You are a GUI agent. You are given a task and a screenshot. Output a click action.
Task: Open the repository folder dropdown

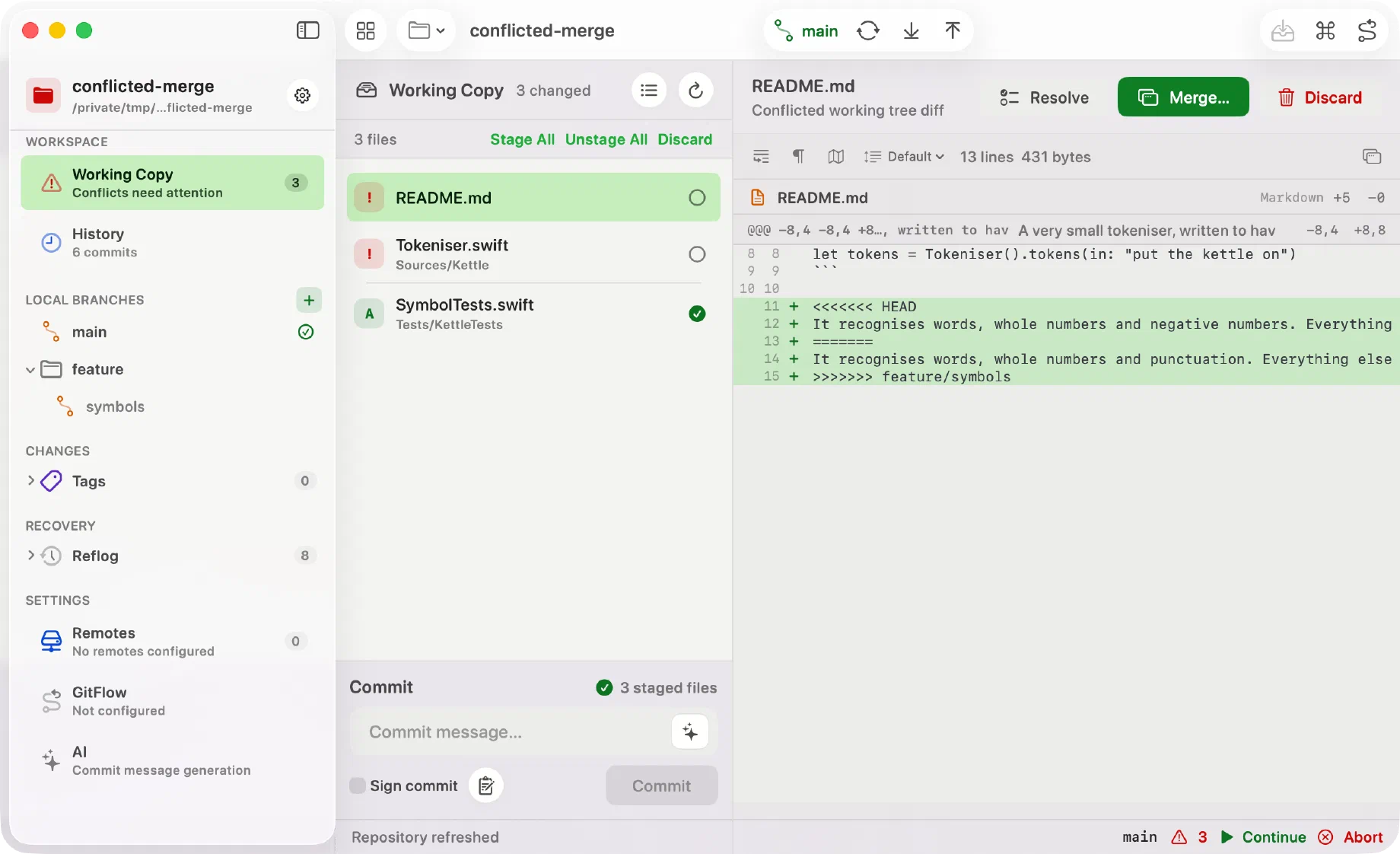(x=426, y=30)
